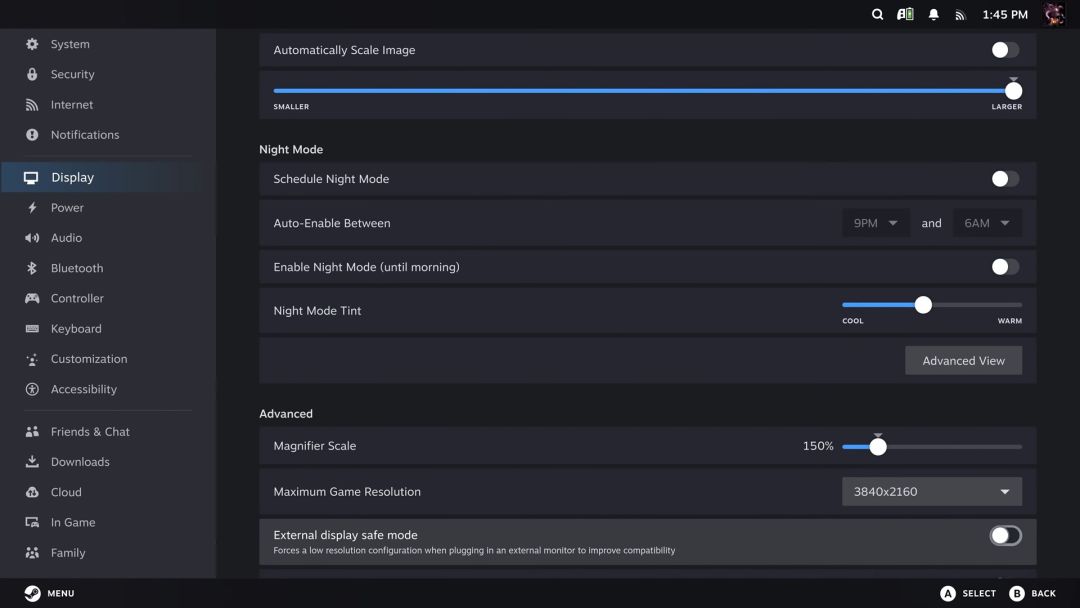Click the Power lightning bolt icon

(x=32, y=207)
